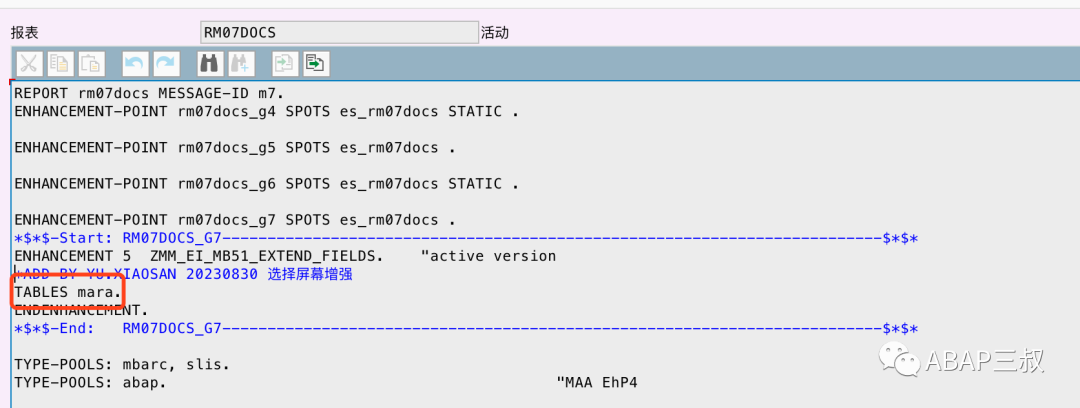Viewport: 1080px width, 408px height.
Task: Redo the last undone edit
Action: [x=166, y=64]
